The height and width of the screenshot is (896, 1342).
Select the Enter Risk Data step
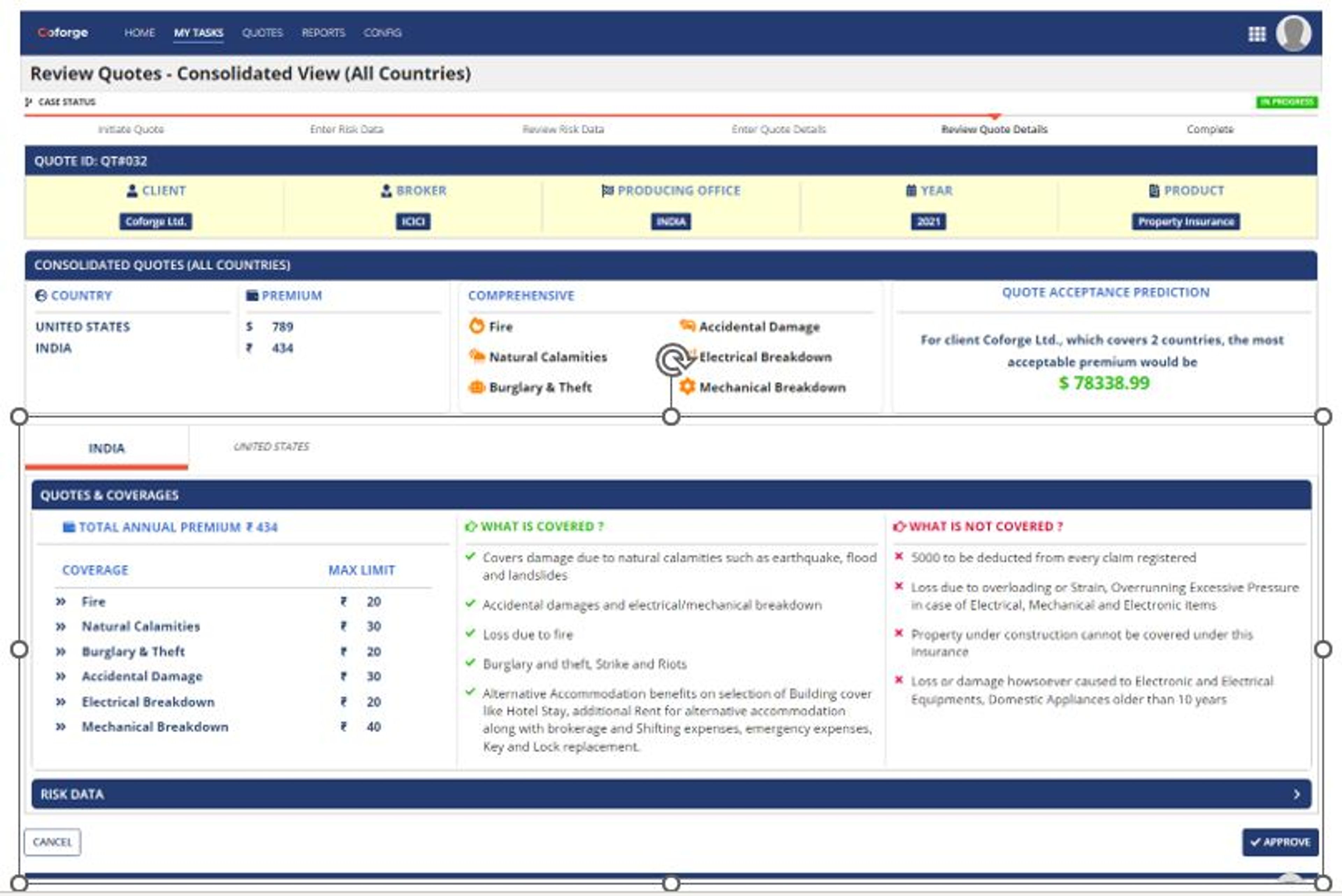coord(346,129)
